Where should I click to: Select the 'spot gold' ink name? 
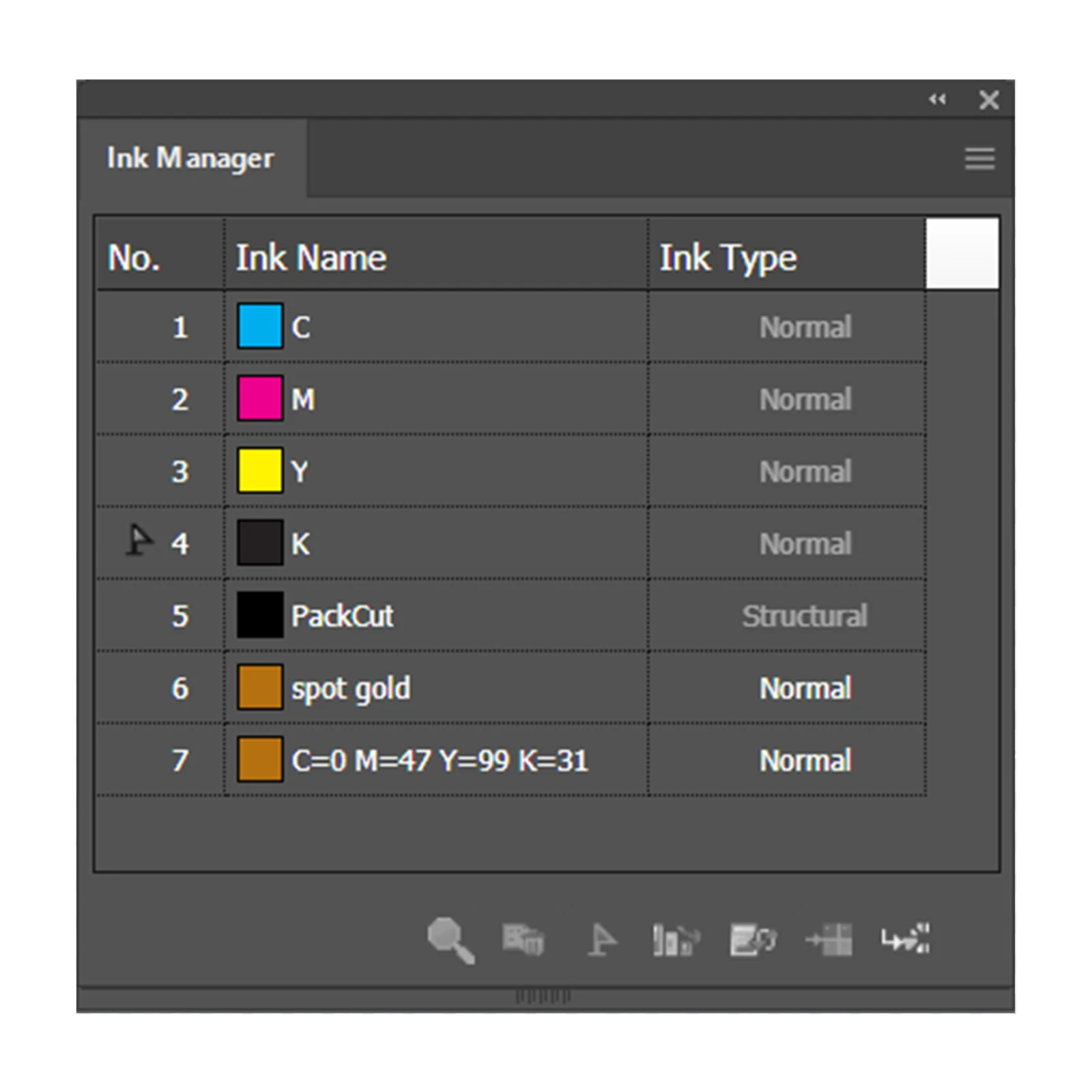click(x=351, y=689)
